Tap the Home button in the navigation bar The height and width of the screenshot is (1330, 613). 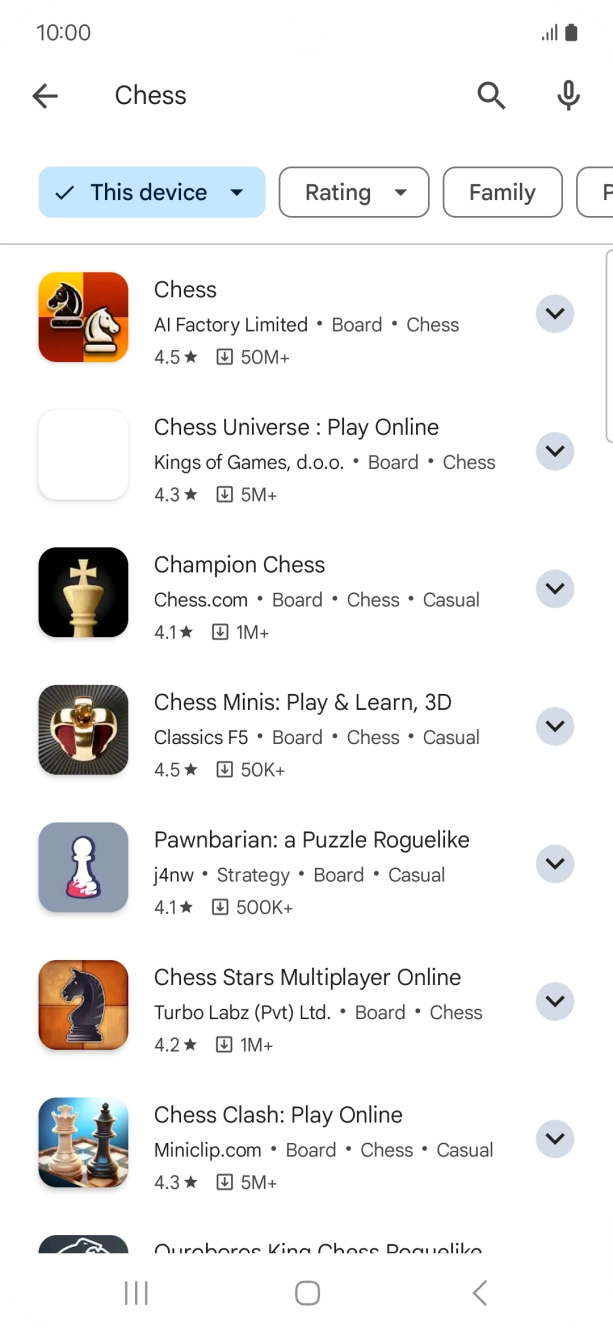[x=306, y=1292]
